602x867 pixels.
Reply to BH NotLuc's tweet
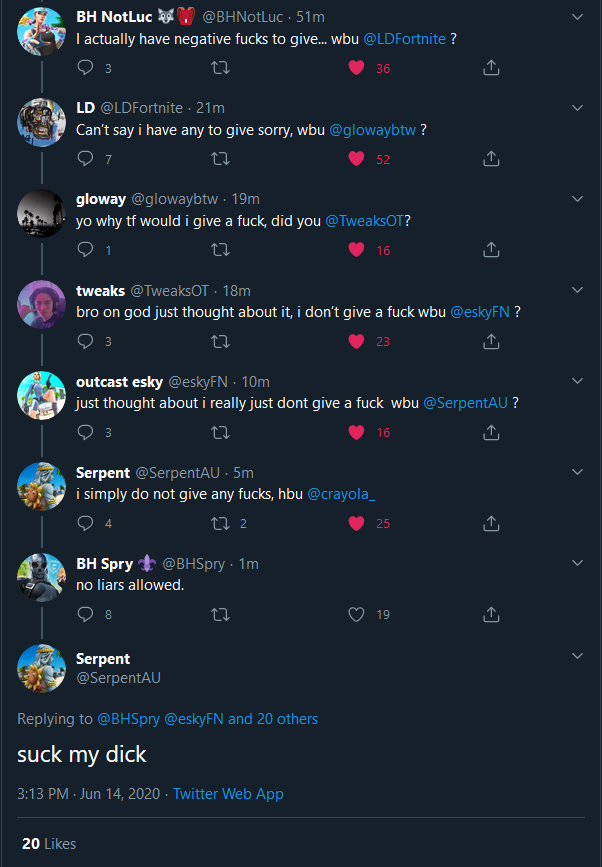86,68
